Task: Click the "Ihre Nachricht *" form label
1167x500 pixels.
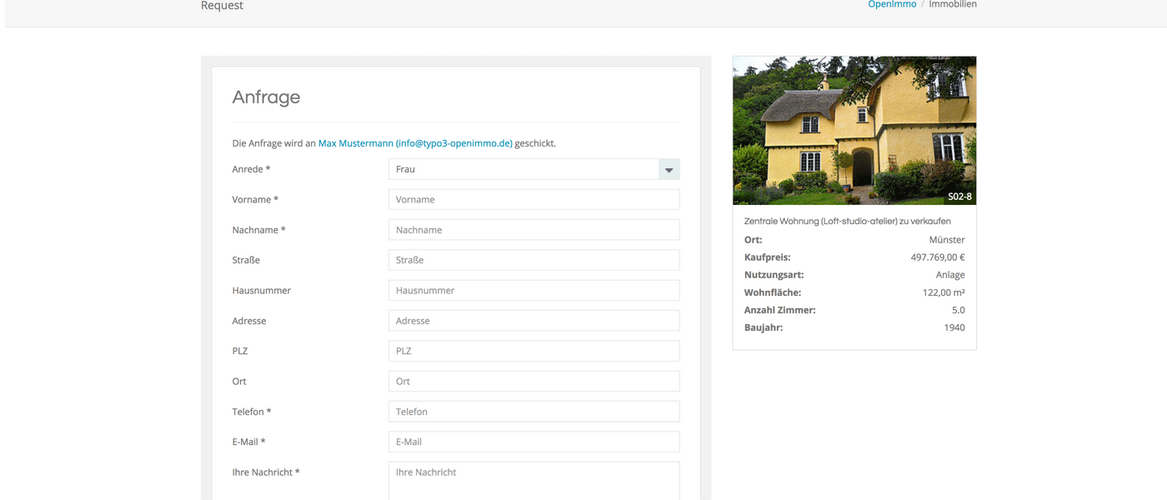Action: point(266,472)
